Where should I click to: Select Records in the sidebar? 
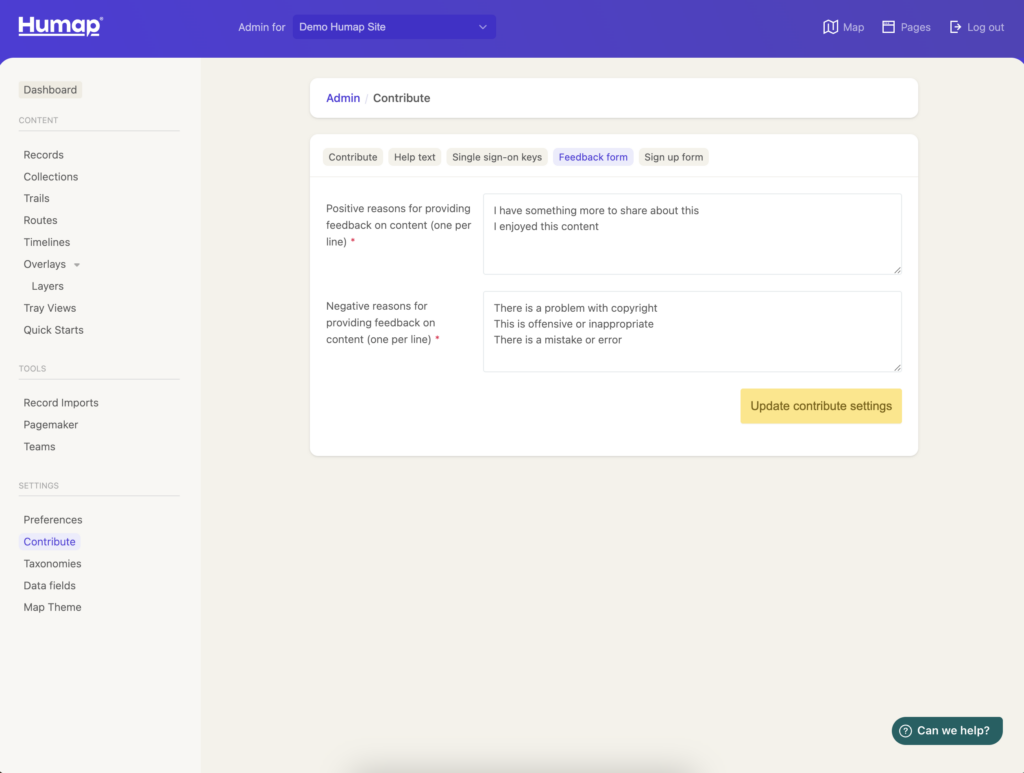[x=43, y=154]
